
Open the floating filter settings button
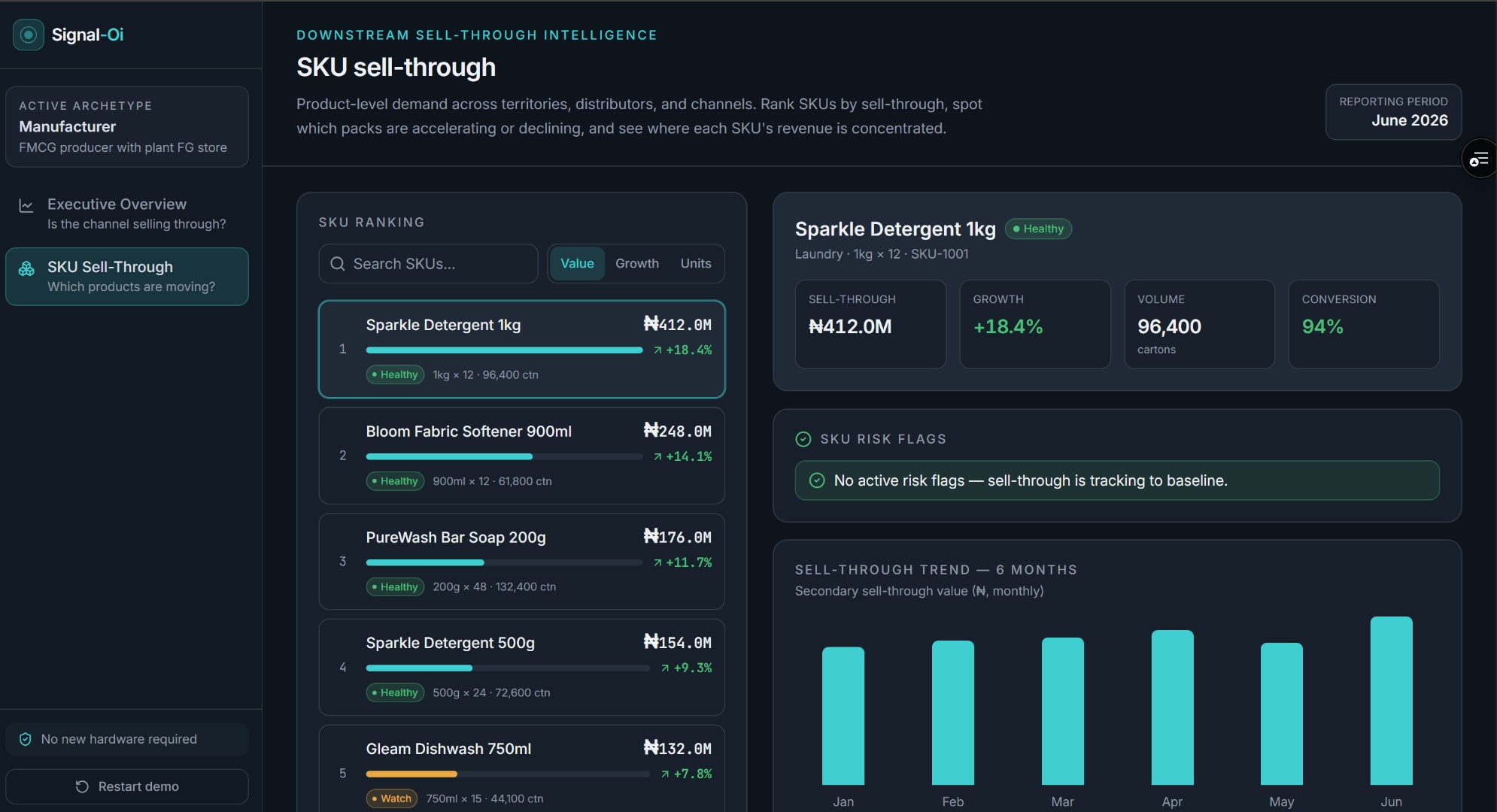click(x=1479, y=159)
